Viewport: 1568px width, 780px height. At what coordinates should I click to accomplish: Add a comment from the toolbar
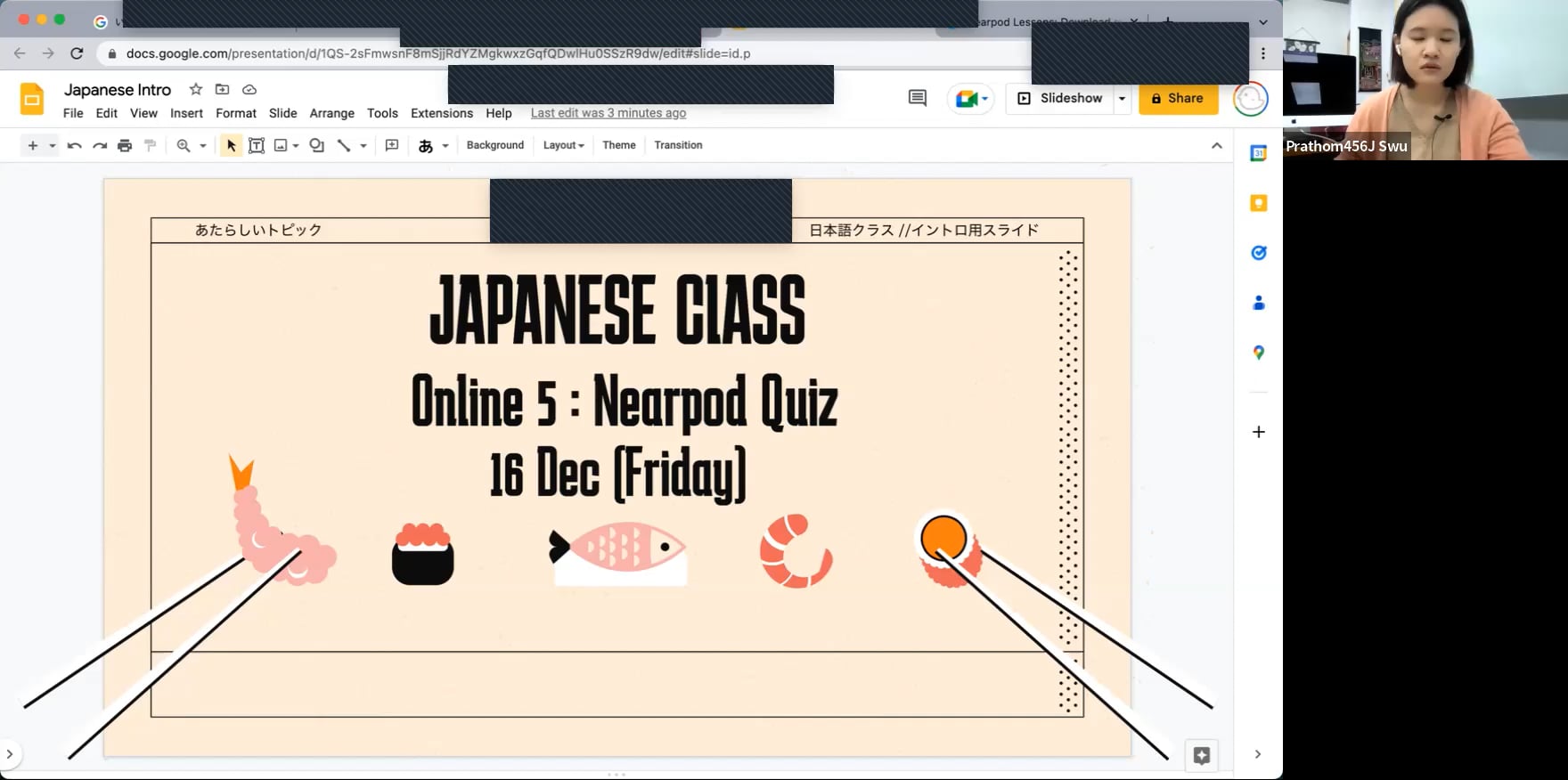(392, 145)
